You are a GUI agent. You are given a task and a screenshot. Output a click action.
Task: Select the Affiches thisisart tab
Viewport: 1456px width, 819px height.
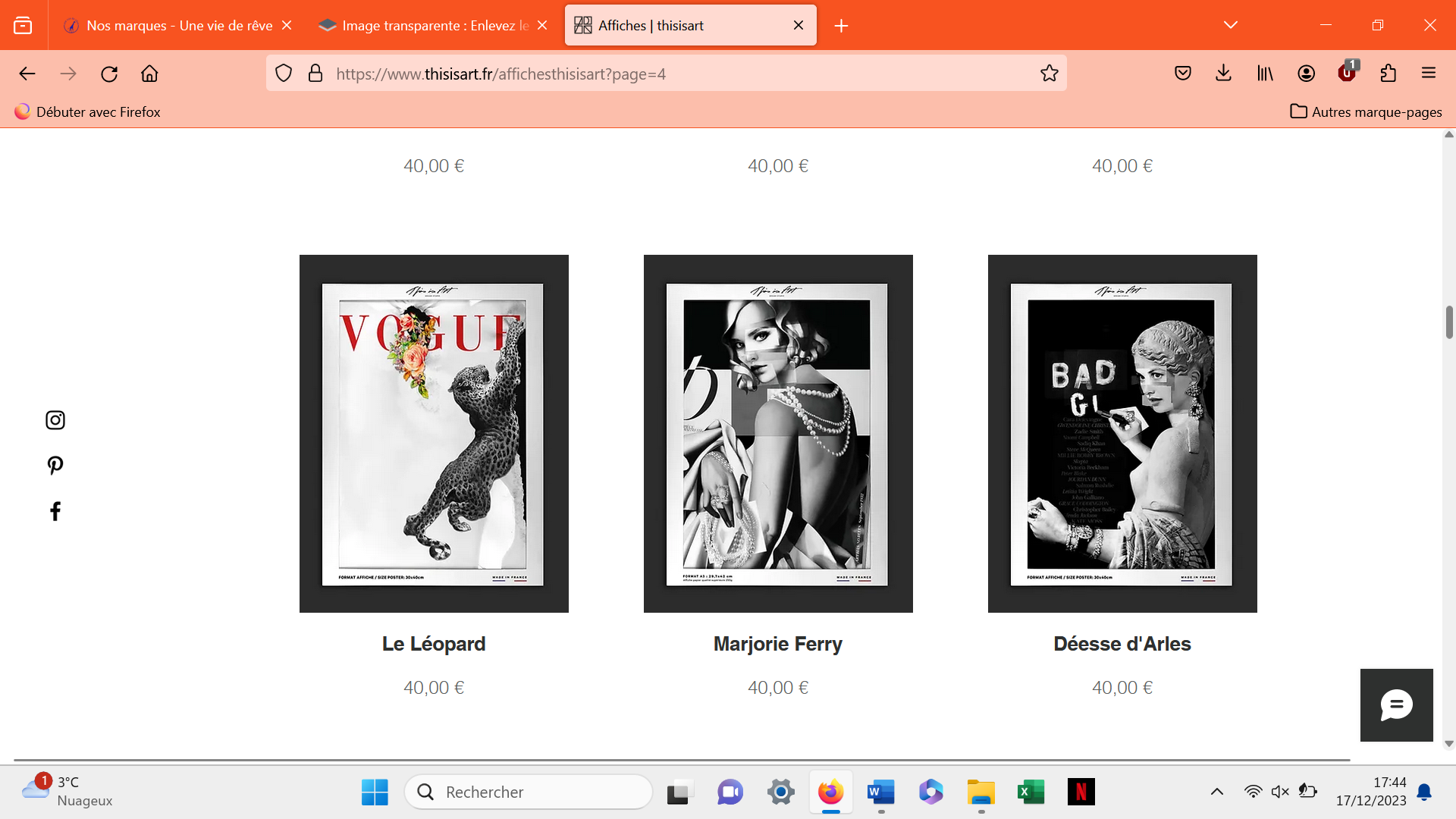coord(690,26)
